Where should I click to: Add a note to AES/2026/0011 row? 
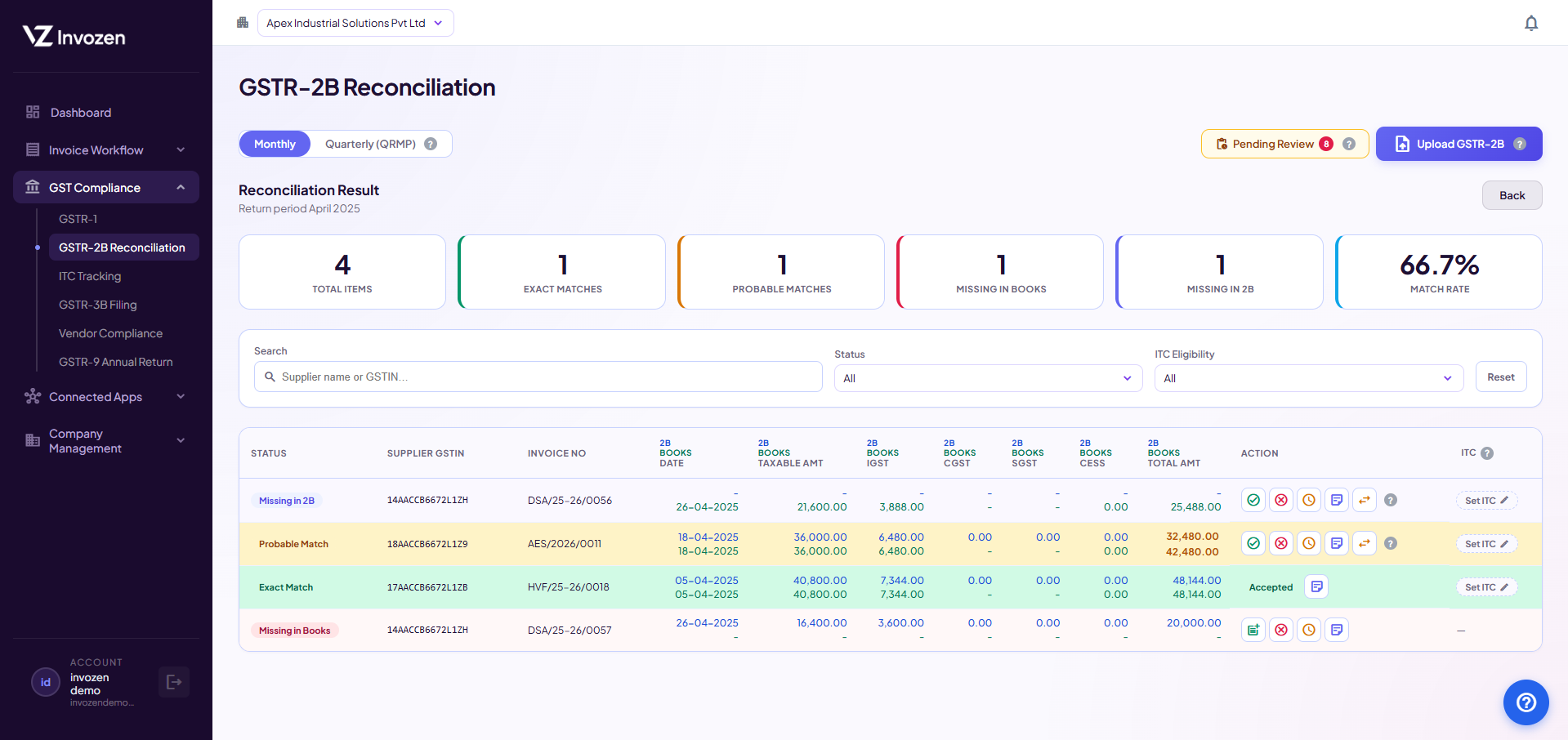click(1337, 543)
